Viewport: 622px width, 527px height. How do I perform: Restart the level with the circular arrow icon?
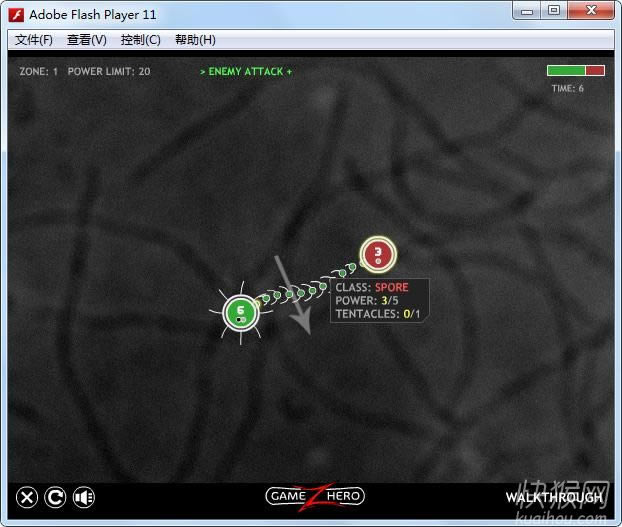coord(56,497)
